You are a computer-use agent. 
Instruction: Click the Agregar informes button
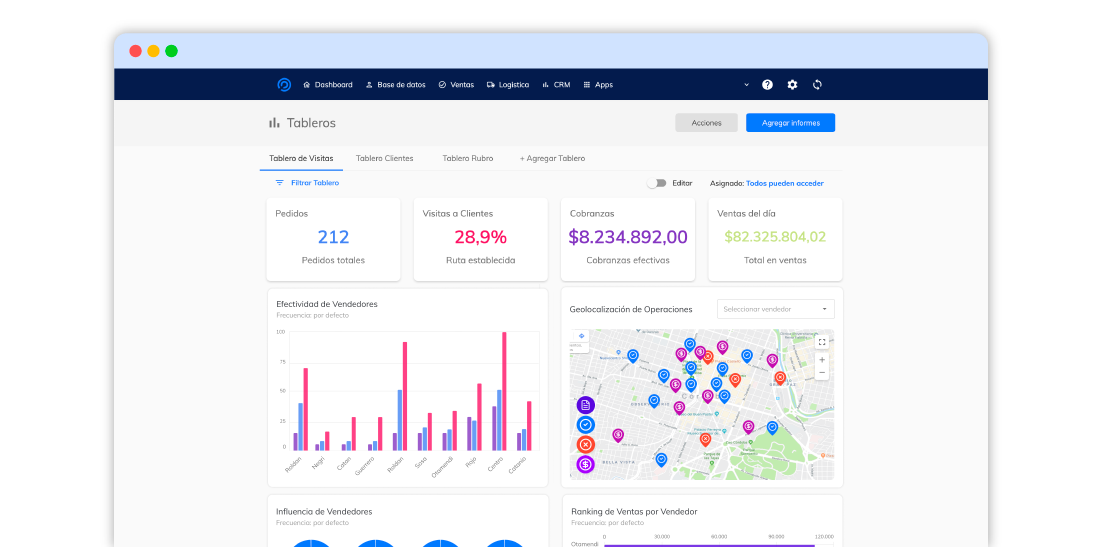(791, 123)
